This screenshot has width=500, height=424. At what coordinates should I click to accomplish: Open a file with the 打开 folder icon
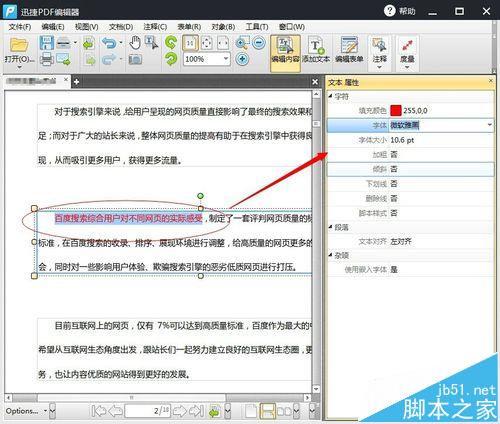click(19, 45)
